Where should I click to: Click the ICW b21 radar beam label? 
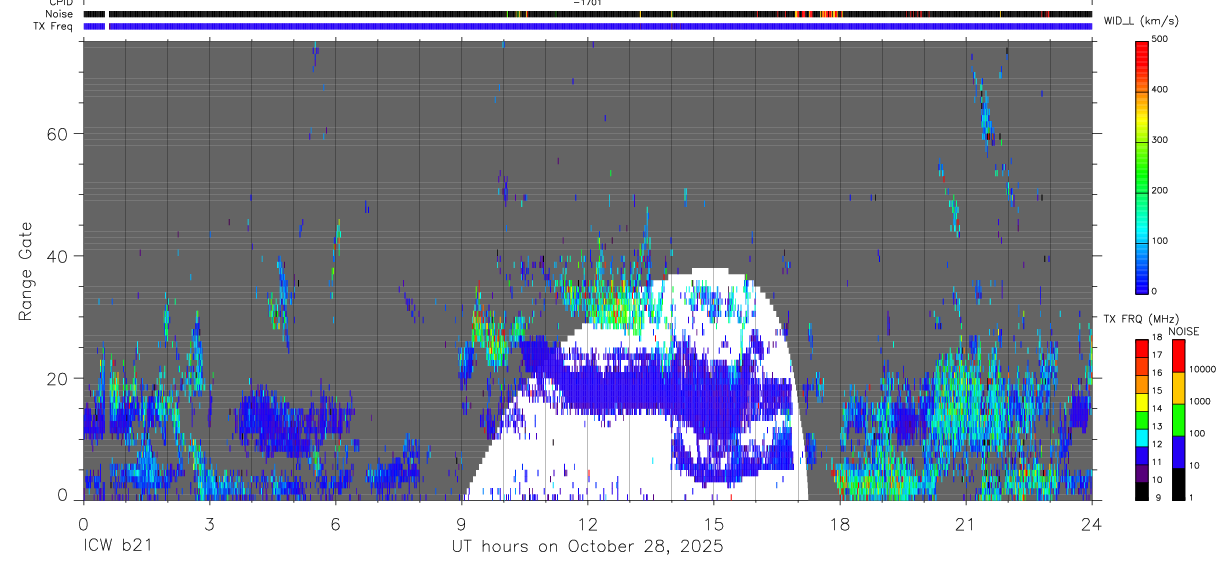118,546
